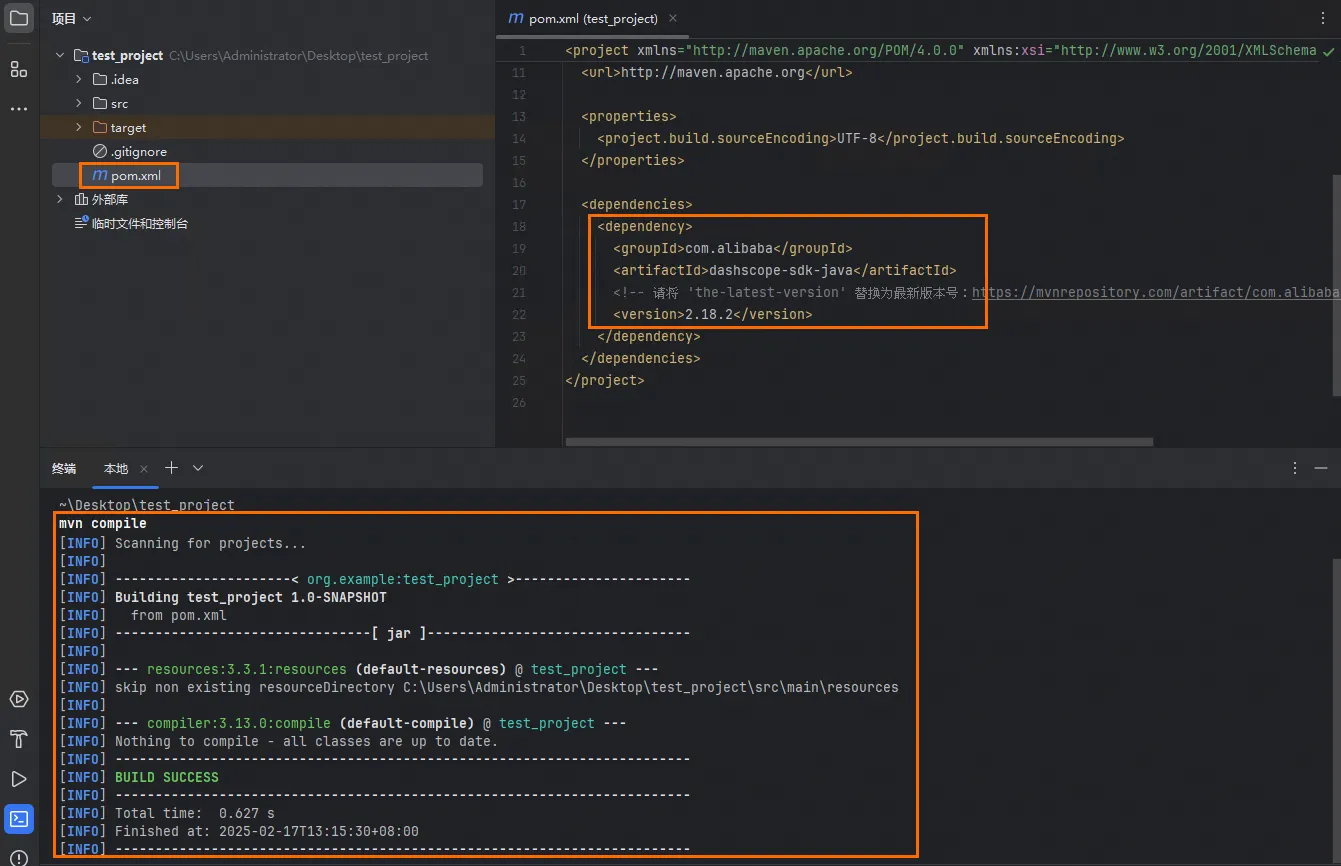Close the pom.xml editor tab

click(x=672, y=18)
